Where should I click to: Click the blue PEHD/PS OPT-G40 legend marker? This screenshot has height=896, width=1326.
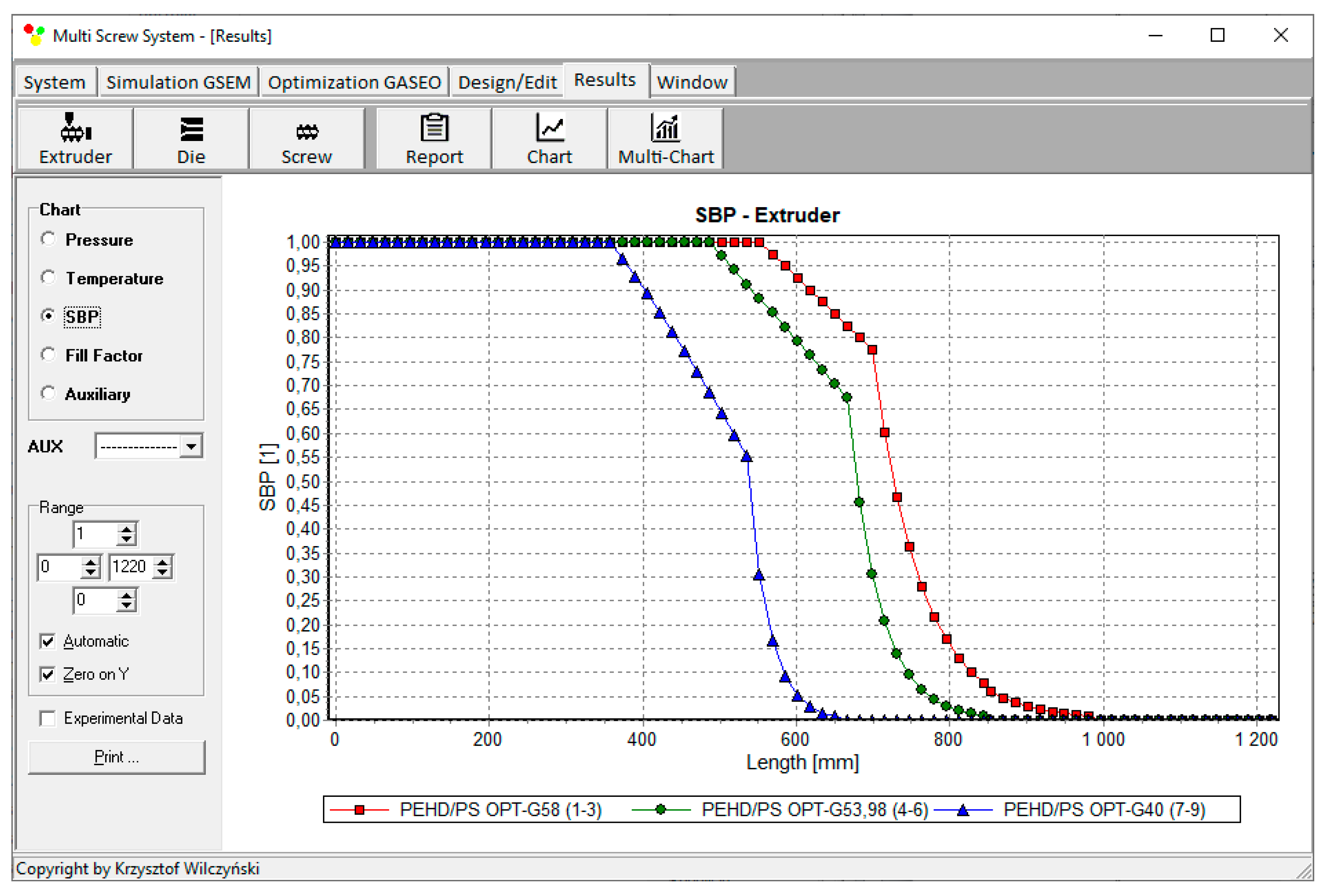(x=963, y=810)
